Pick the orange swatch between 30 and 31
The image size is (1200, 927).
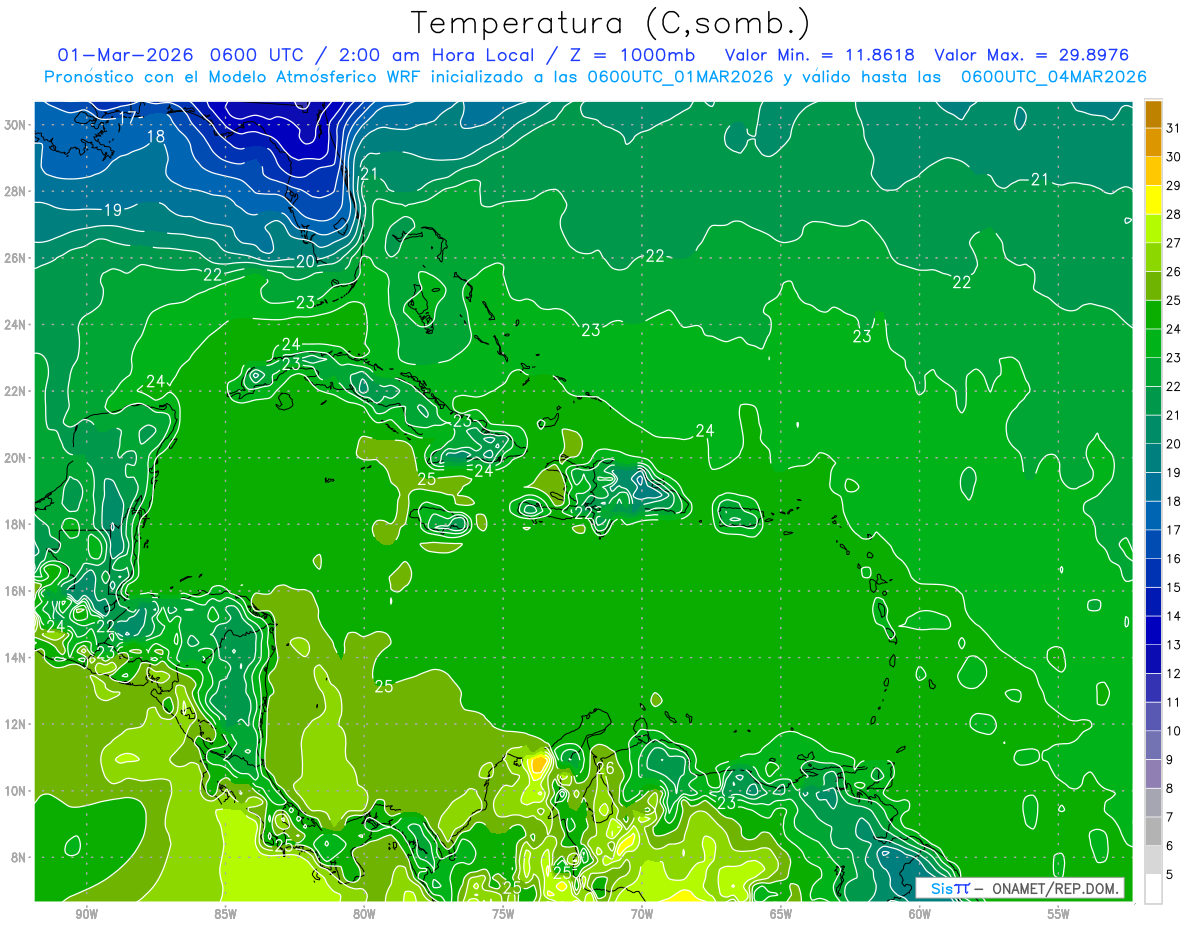[x=1153, y=142]
